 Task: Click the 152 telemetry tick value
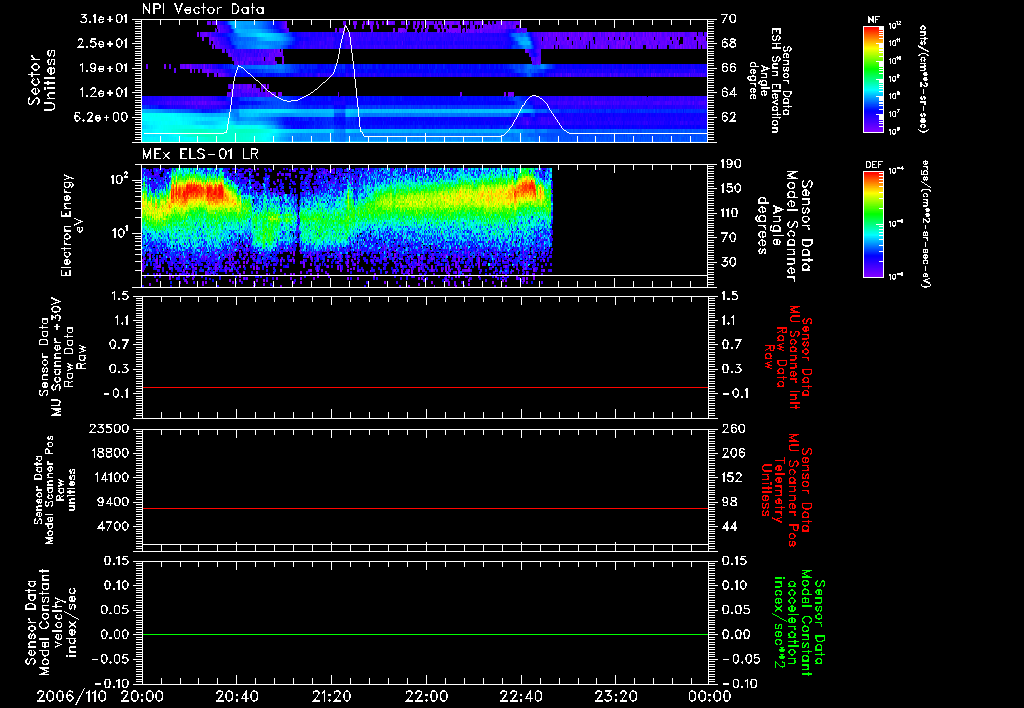tap(731, 477)
